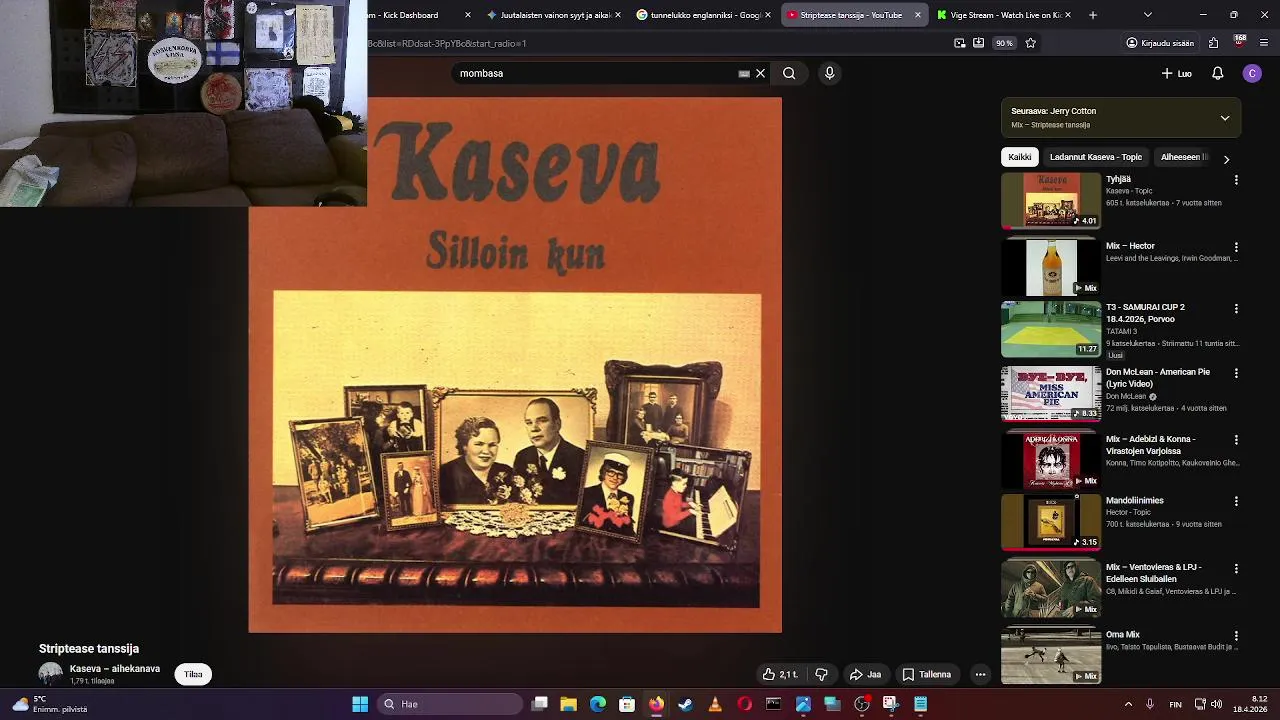Share the video via Jaa
Screen dimensions: 1280x720
tap(865, 674)
